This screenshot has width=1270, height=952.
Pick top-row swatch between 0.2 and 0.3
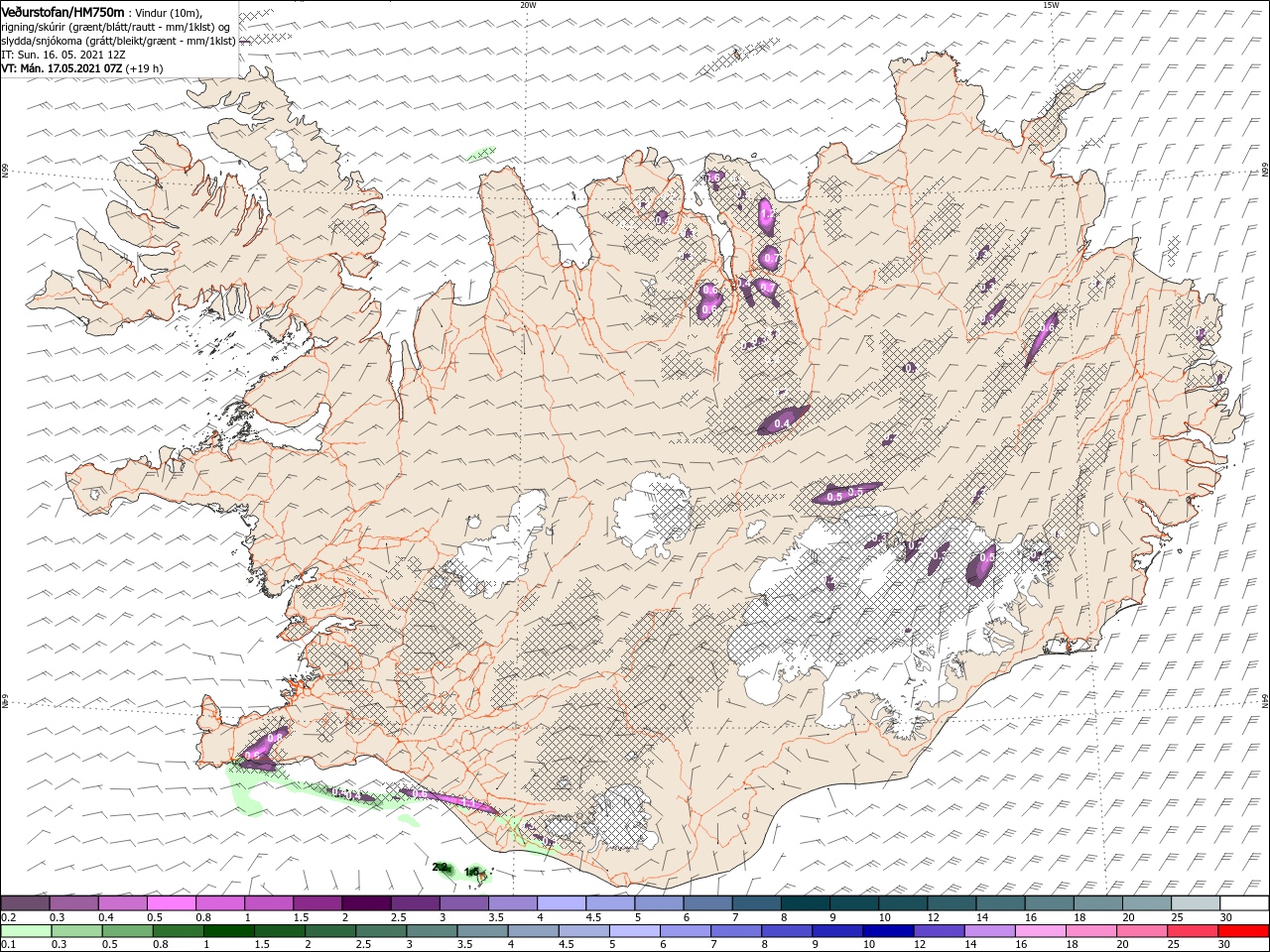(x=25, y=903)
